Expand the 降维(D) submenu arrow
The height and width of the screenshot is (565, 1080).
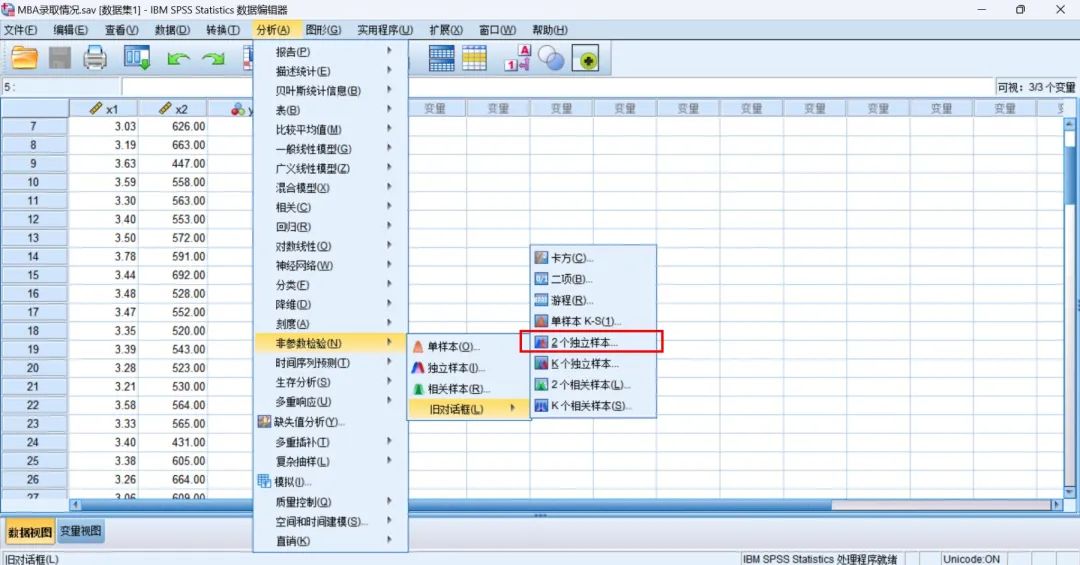pyautogui.click(x=389, y=304)
